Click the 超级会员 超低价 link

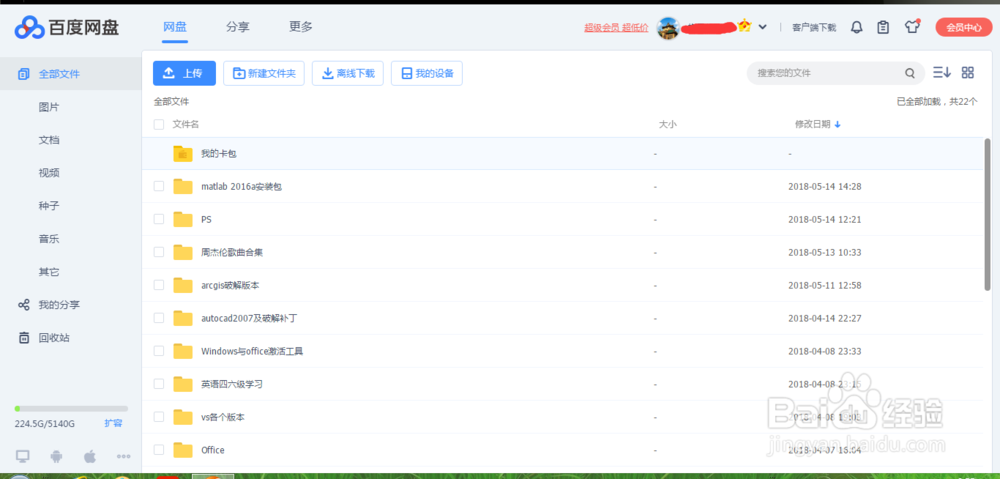[x=616, y=28]
